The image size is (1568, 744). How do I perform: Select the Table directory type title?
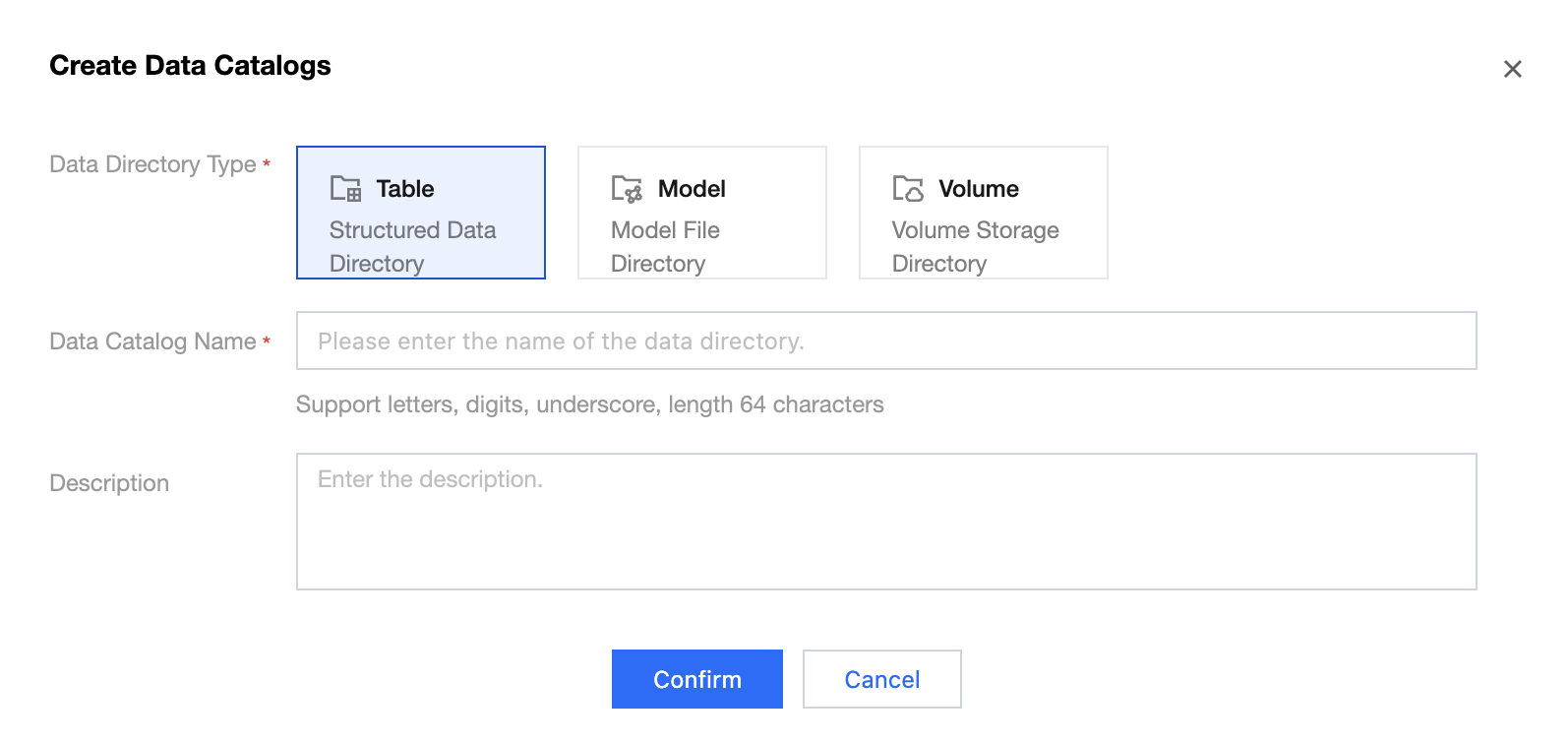405,189
